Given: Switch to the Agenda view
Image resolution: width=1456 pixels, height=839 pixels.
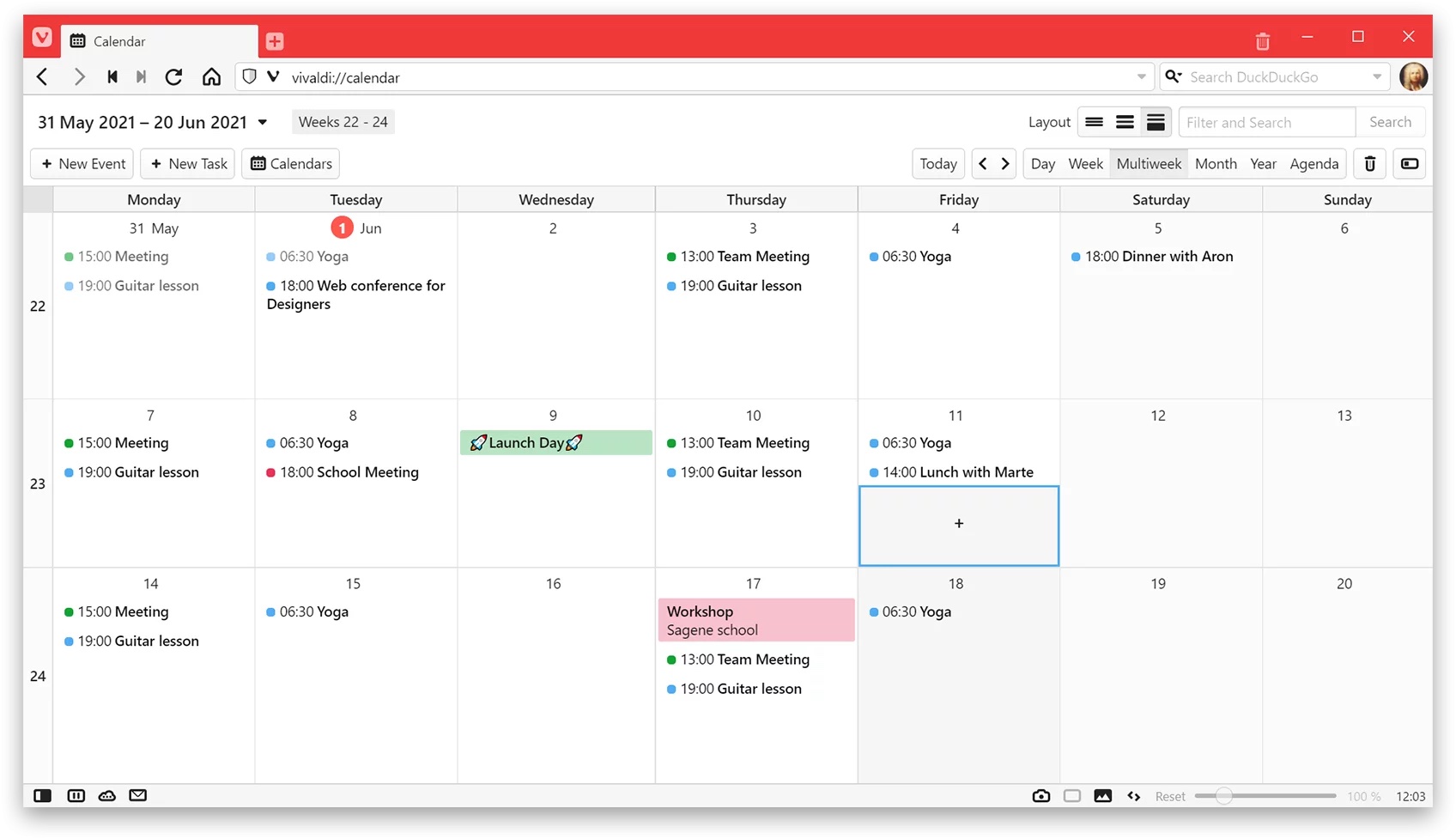Looking at the screenshot, I should (x=1313, y=164).
